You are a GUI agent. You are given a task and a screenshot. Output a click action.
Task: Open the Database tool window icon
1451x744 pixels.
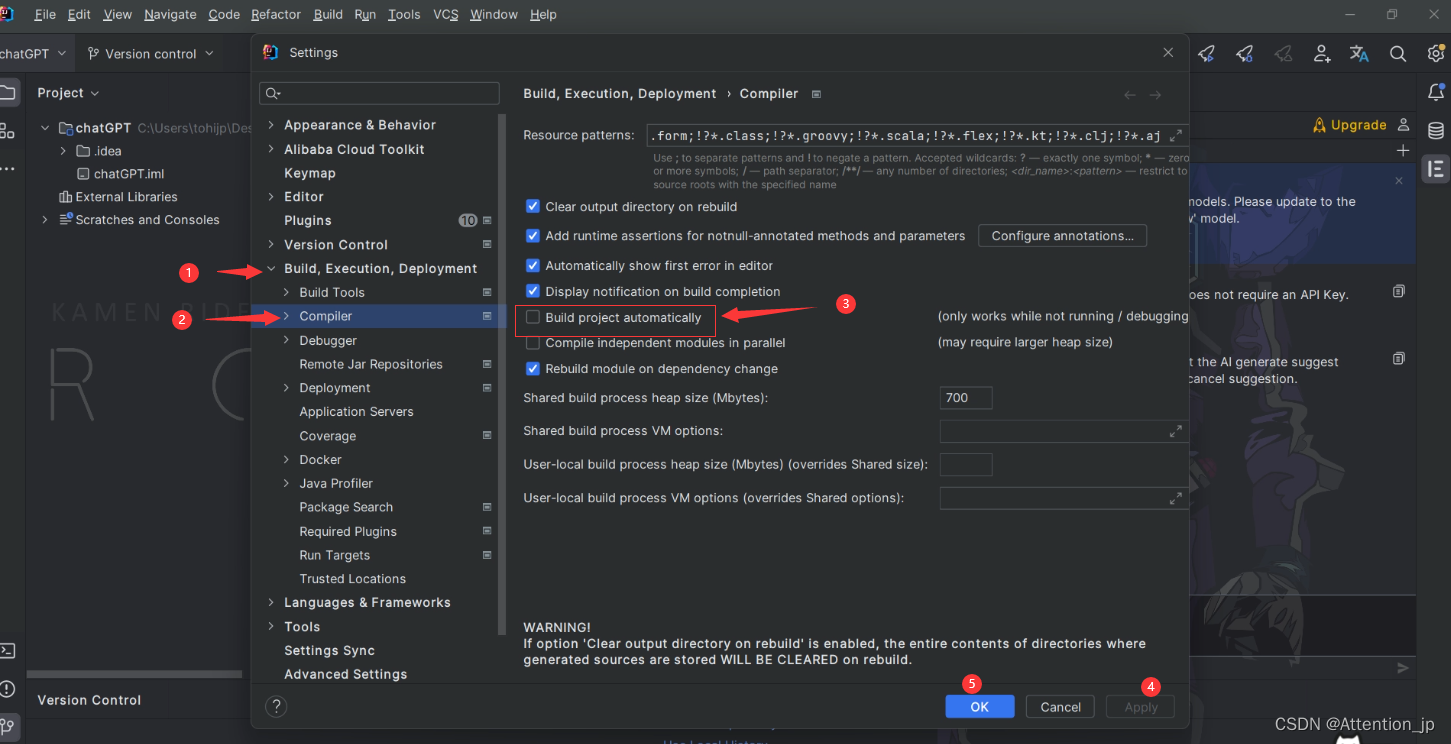coord(1437,130)
